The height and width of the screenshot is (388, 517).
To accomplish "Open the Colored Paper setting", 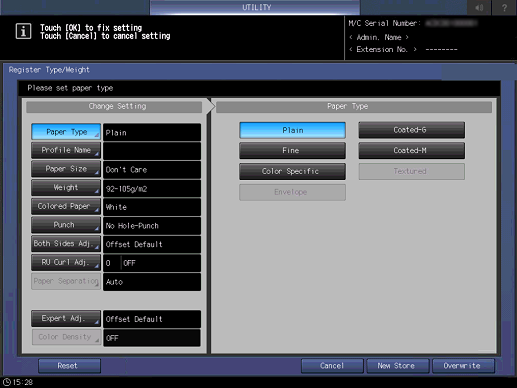I will tap(66, 206).
